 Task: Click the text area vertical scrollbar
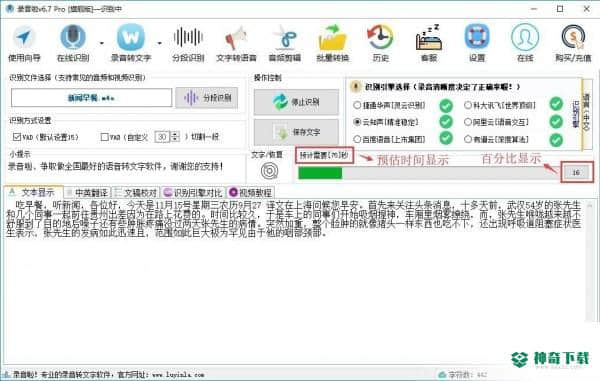point(590,261)
